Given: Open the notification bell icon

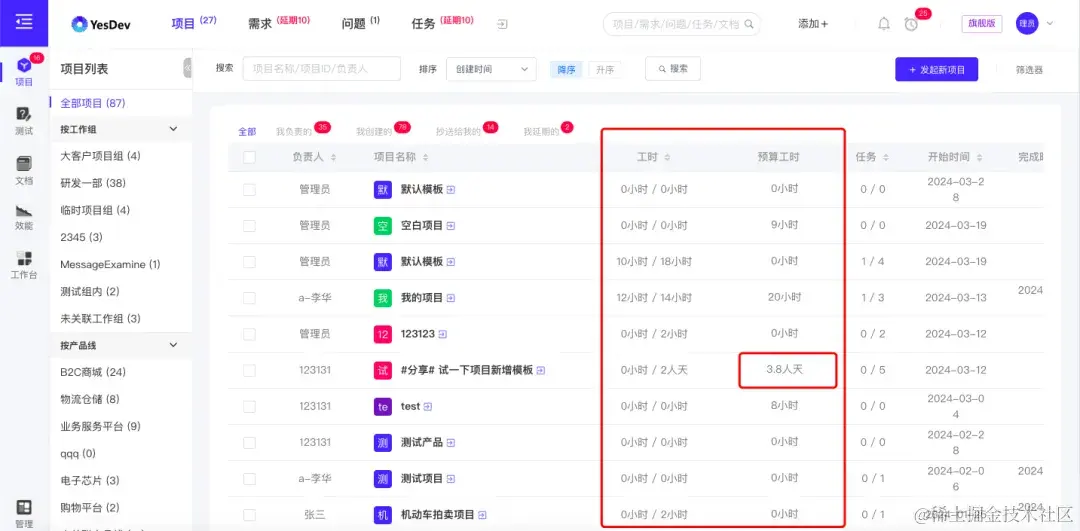Looking at the screenshot, I should coord(884,24).
